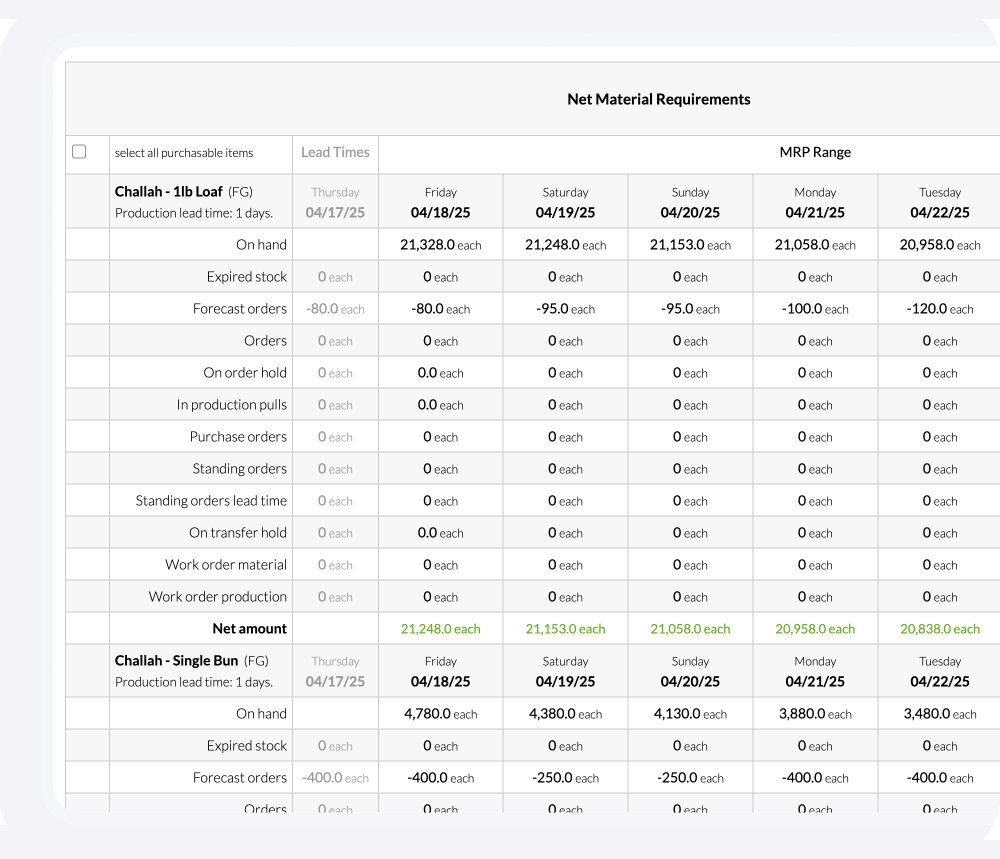Select the On hand value 3,480.0 each
1000x859 pixels.
939,713
